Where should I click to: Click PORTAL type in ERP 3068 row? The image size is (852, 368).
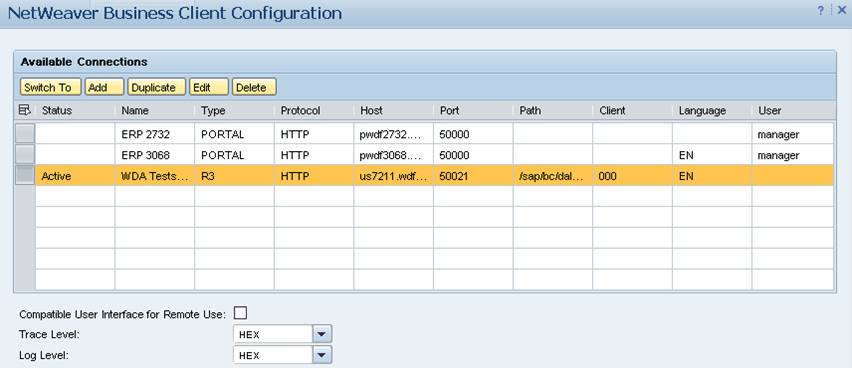coord(234,155)
